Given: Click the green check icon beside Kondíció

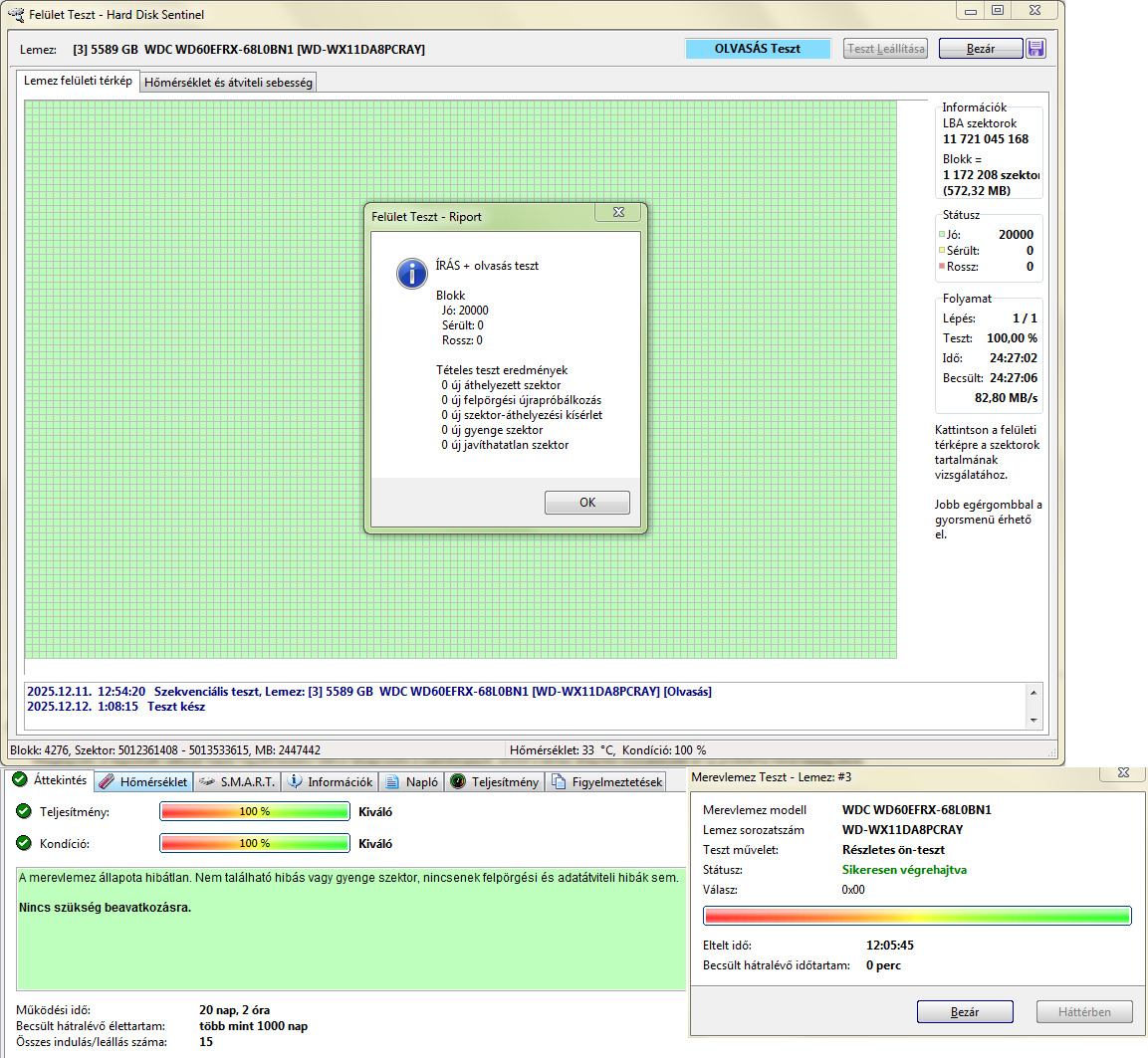Looking at the screenshot, I should 24,843.
